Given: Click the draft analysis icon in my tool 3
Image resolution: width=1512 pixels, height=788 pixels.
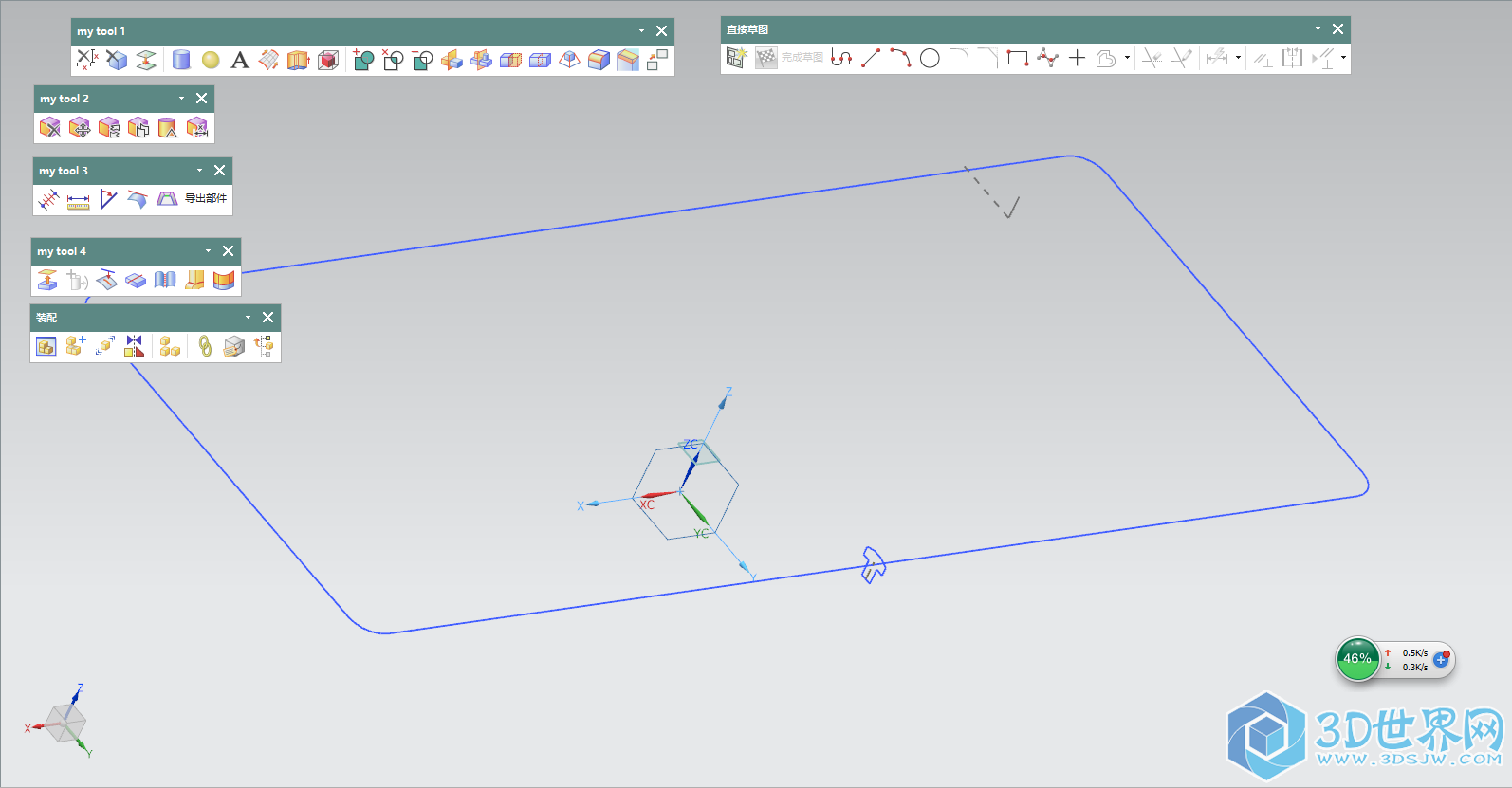Looking at the screenshot, I should tap(167, 199).
